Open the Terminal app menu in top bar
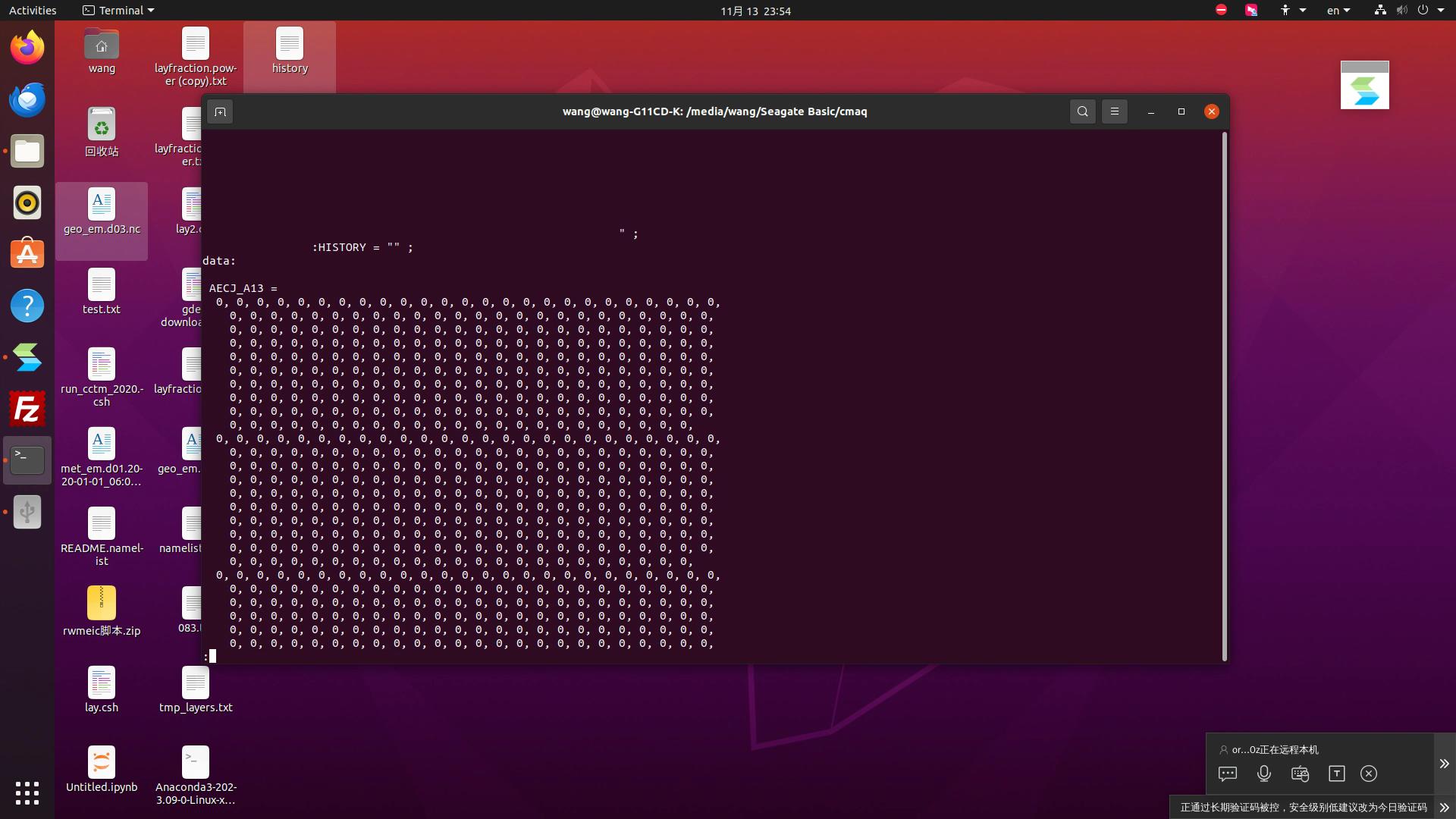This screenshot has width=1456, height=819. [118, 11]
